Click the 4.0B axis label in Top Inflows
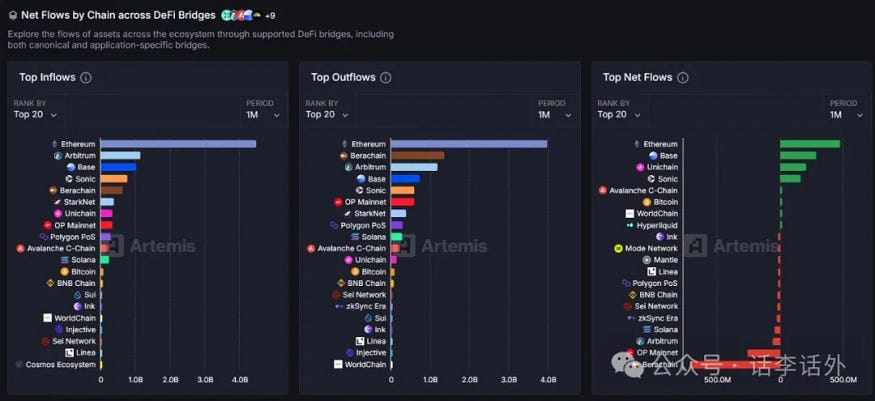This screenshot has height=401, width=875. [240, 380]
